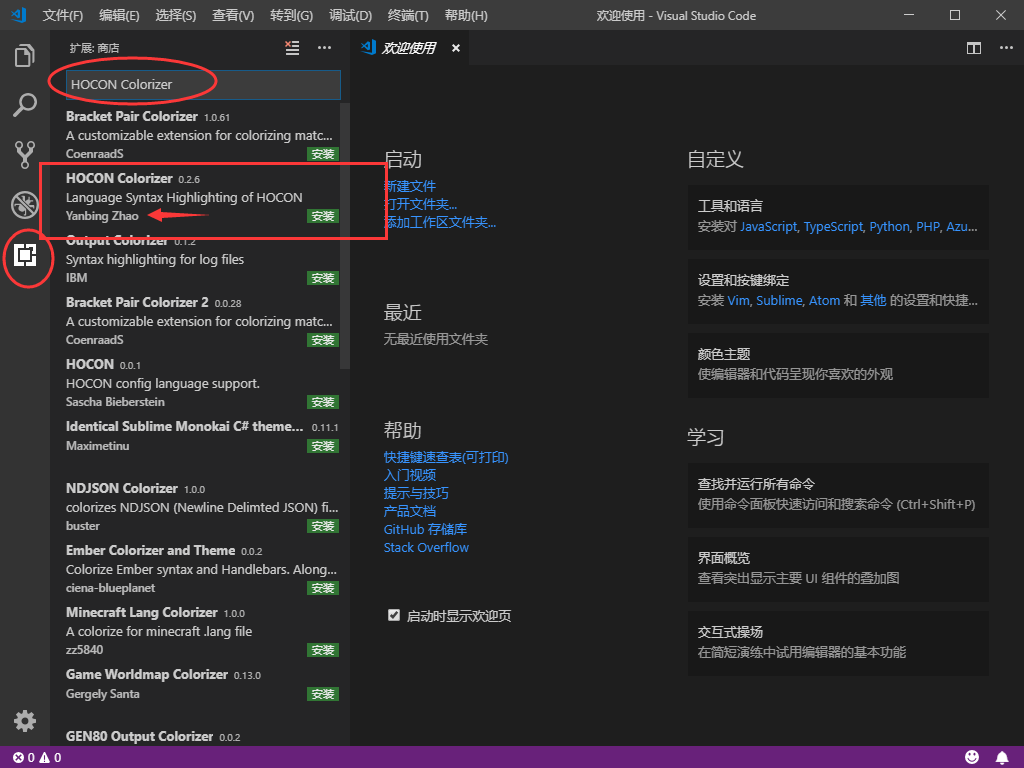Screen dimensions: 1024x768
Task: Install the Output Colorizer extension by IBM
Action: [323, 278]
